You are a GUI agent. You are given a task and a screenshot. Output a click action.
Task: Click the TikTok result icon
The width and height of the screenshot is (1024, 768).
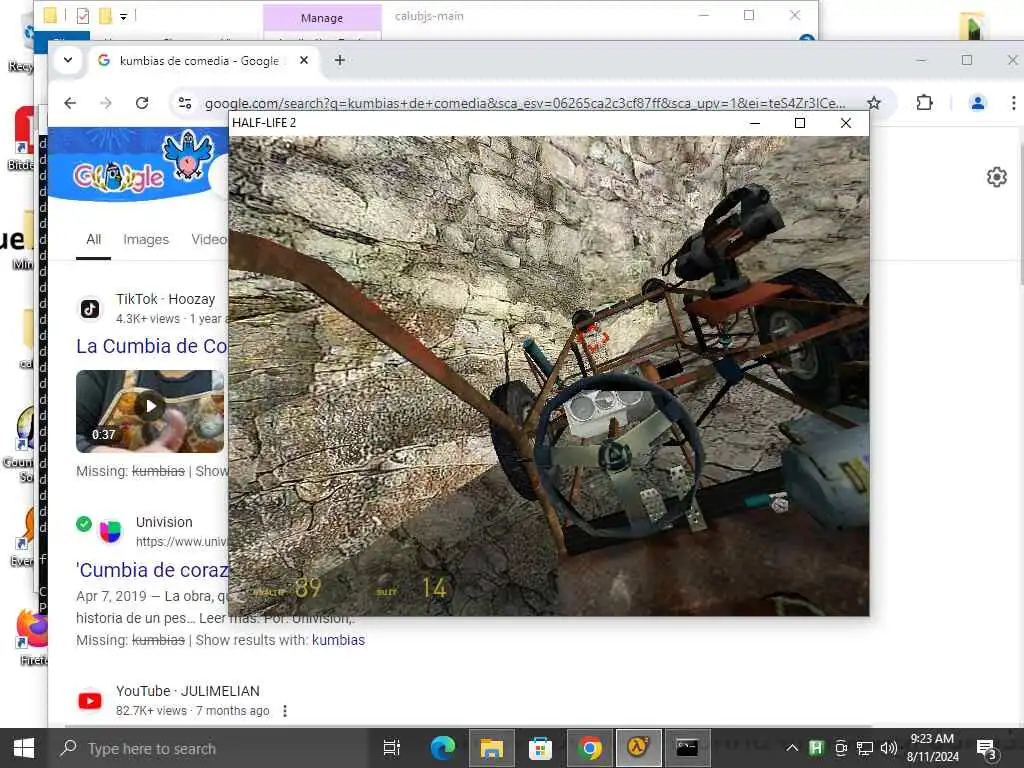click(x=89, y=309)
